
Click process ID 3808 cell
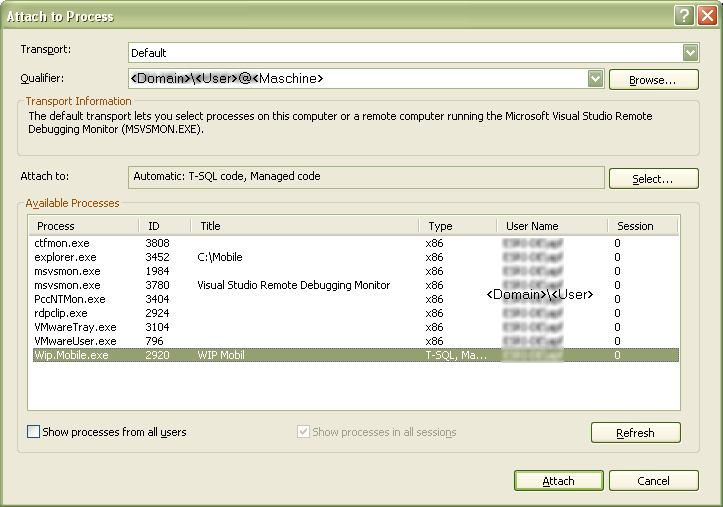157,243
